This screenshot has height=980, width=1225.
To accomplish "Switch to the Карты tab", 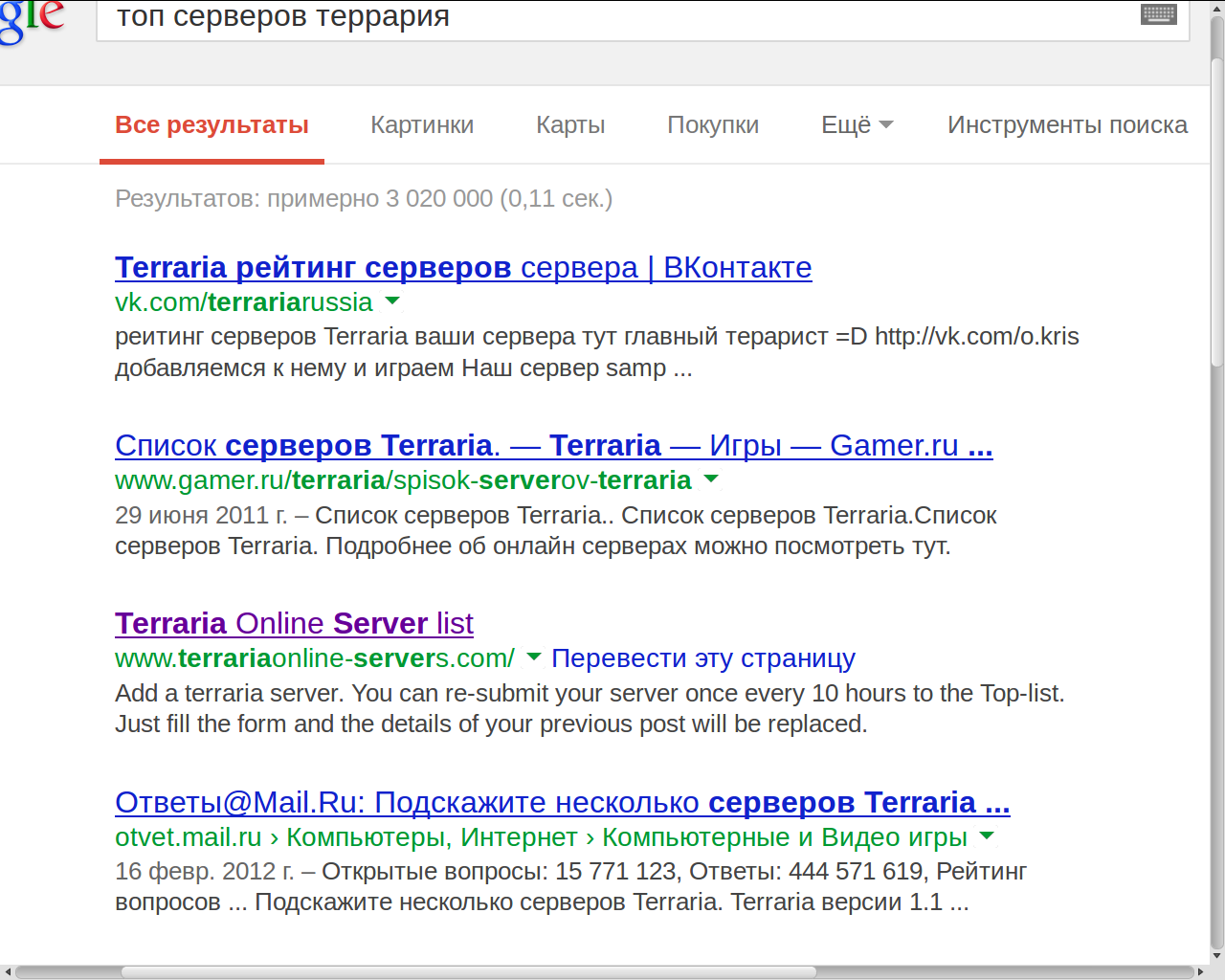I will coord(570,125).
